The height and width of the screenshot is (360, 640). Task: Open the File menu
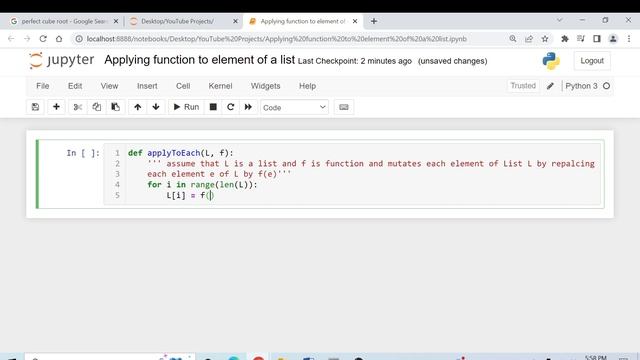(x=43, y=86)
